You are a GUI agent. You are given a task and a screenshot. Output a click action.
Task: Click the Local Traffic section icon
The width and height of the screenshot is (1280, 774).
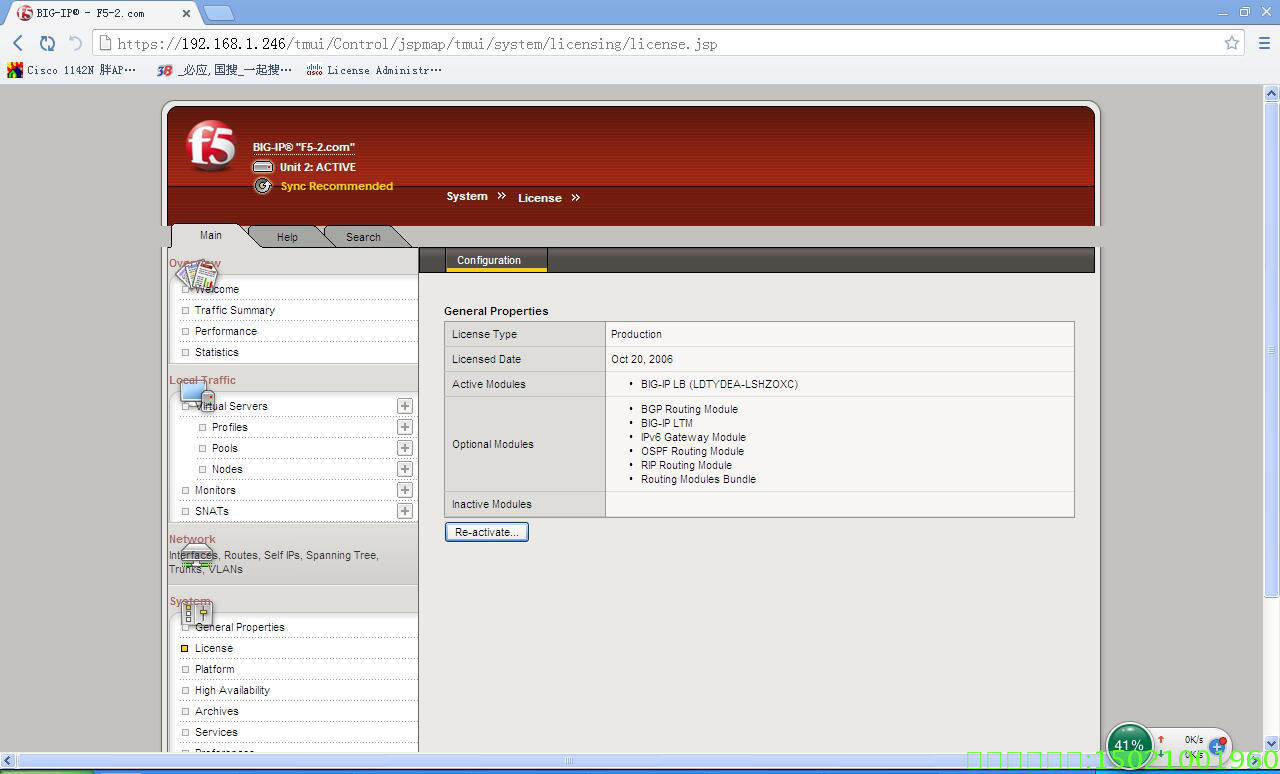(x=197, y=394)
